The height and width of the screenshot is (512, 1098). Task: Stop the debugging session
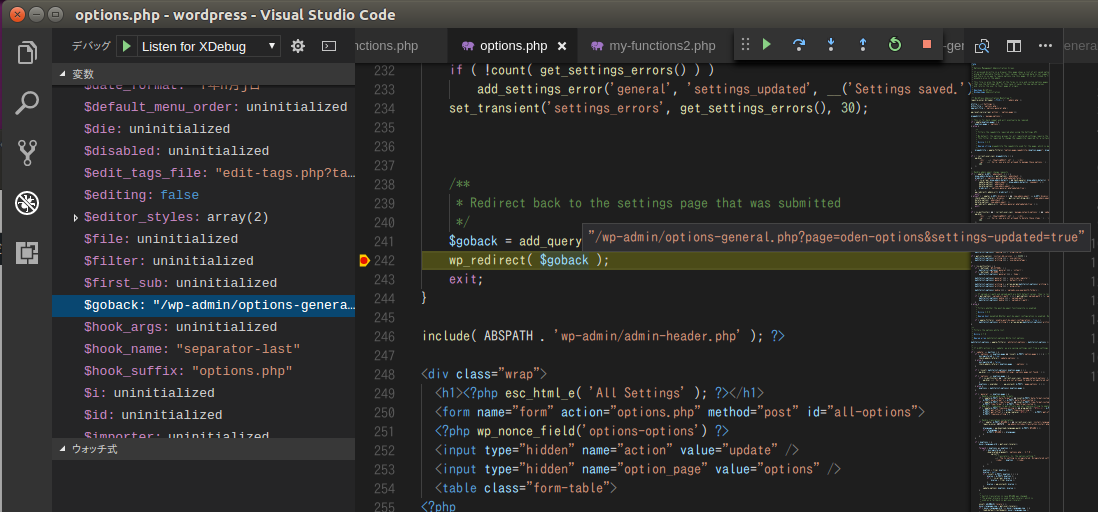point(927,45)
